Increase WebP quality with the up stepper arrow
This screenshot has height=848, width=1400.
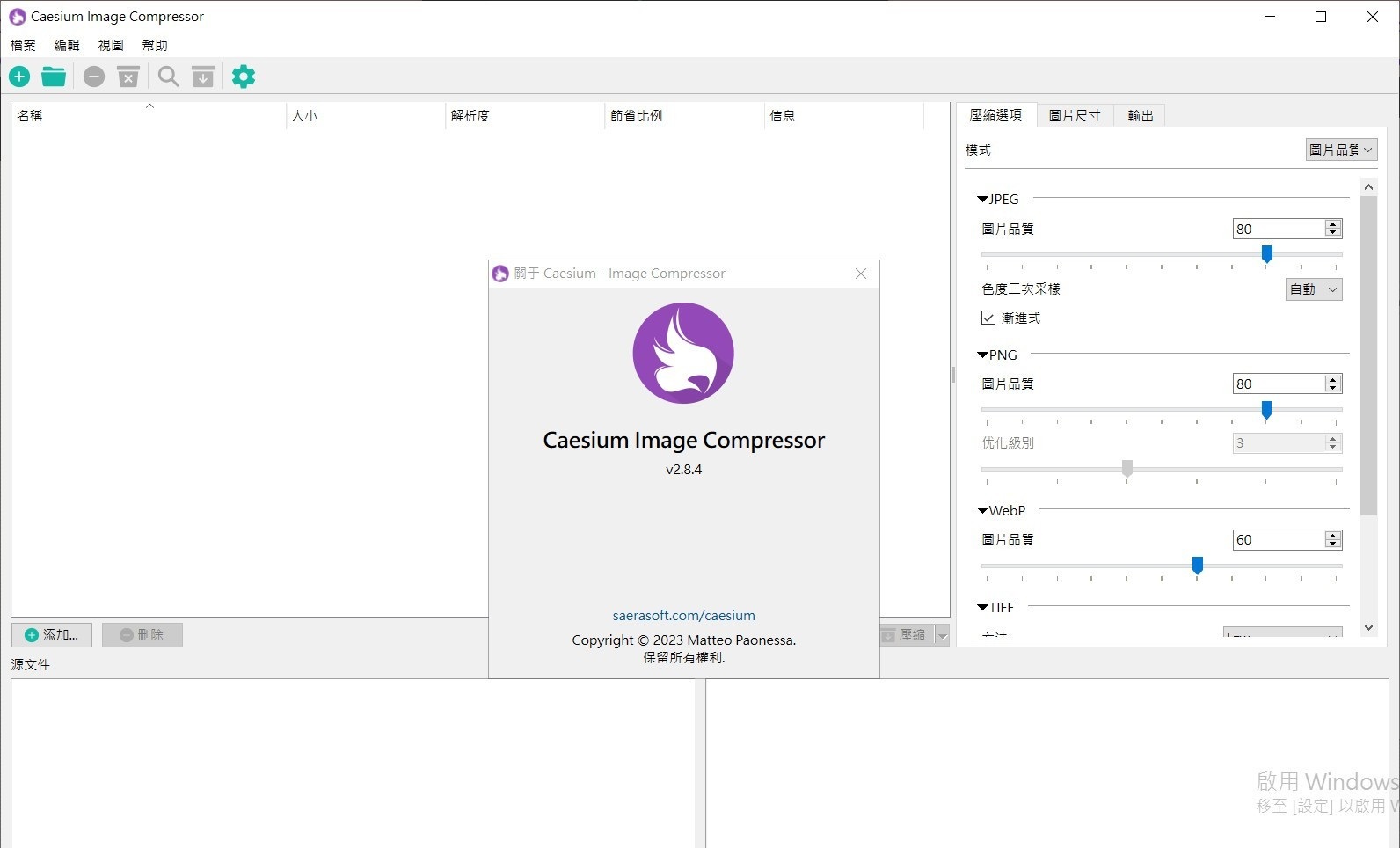pos(1333,536)
